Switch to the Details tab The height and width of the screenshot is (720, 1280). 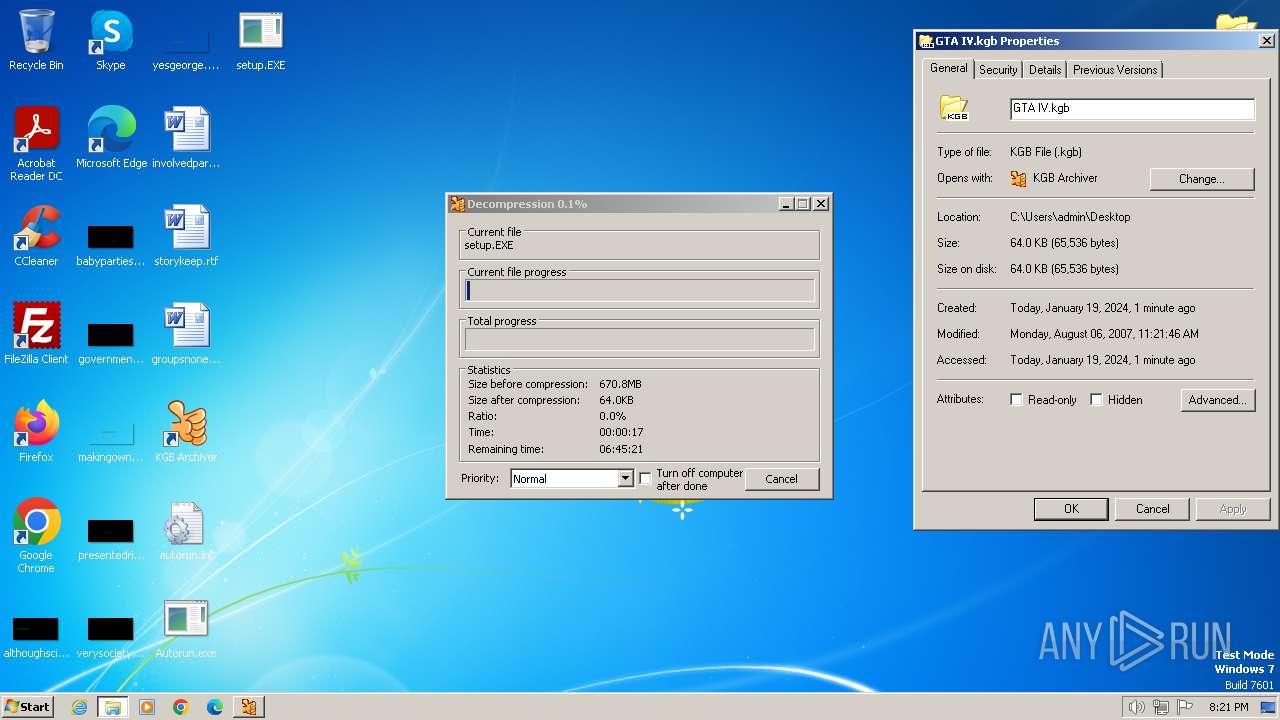(1045, 70)
